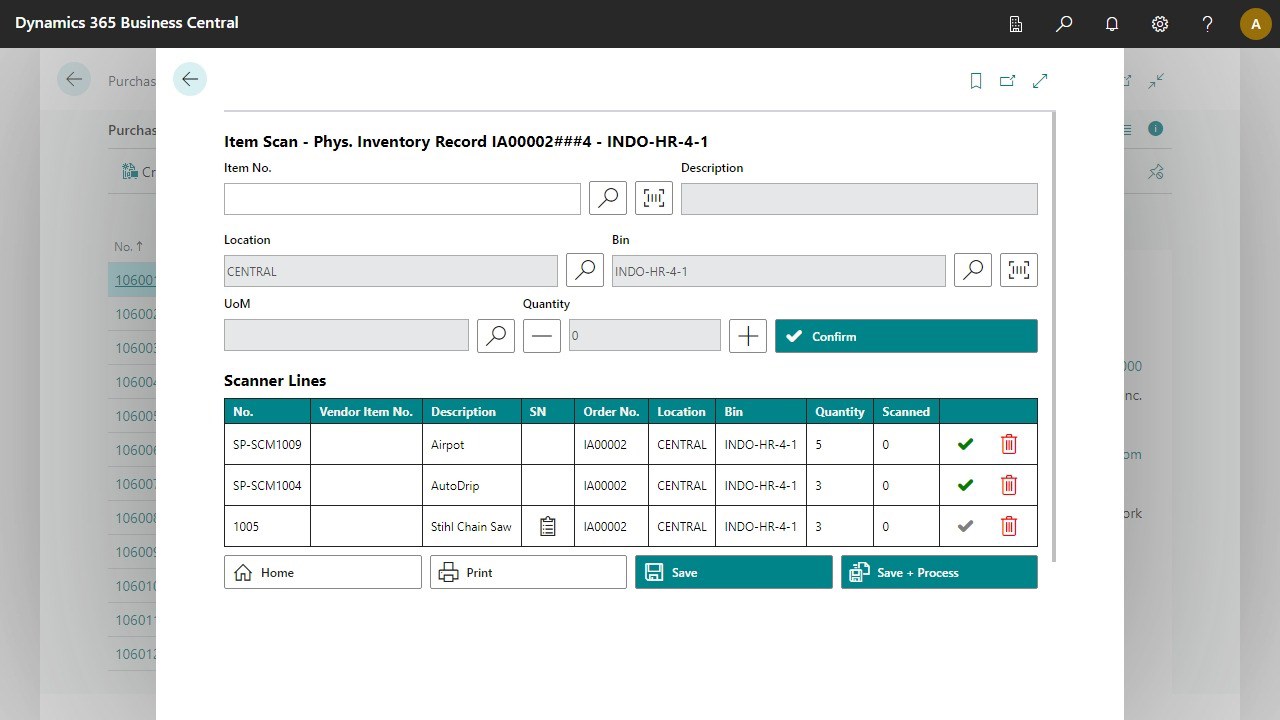Scan barcode for the Bin field
The height and width of the screenshot is (720, 1280).
click(x=1018, y=270)
